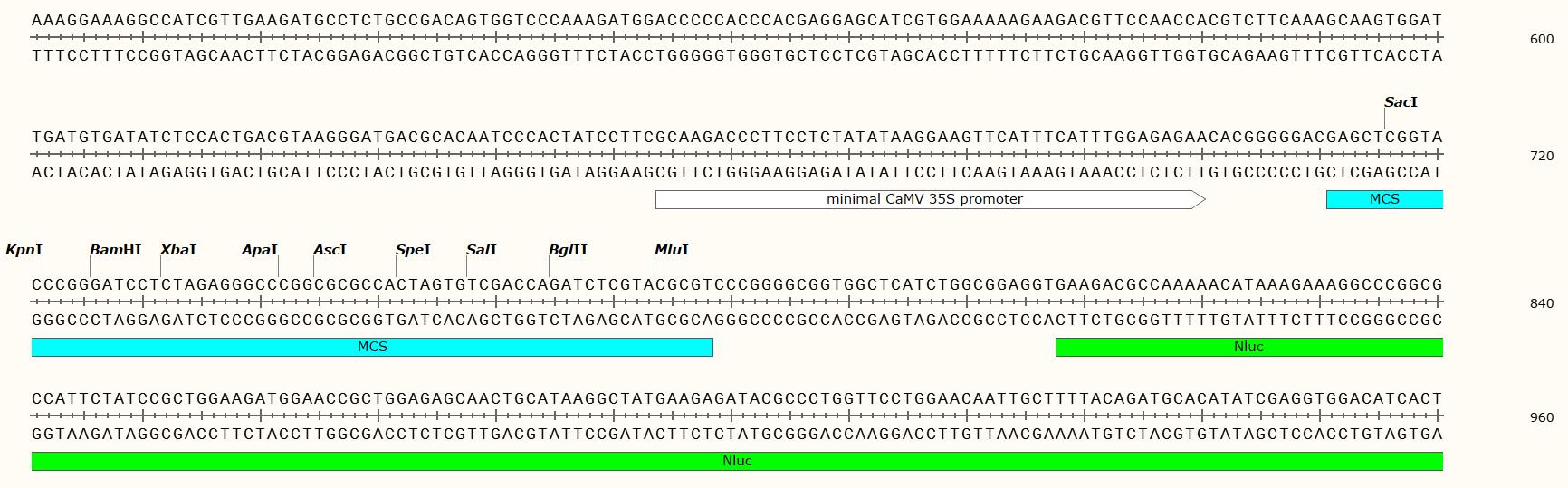The width and height of the screenshot is (1568, 488).
Task: Select the XbaI enzyme label
Action: [177, 250]
